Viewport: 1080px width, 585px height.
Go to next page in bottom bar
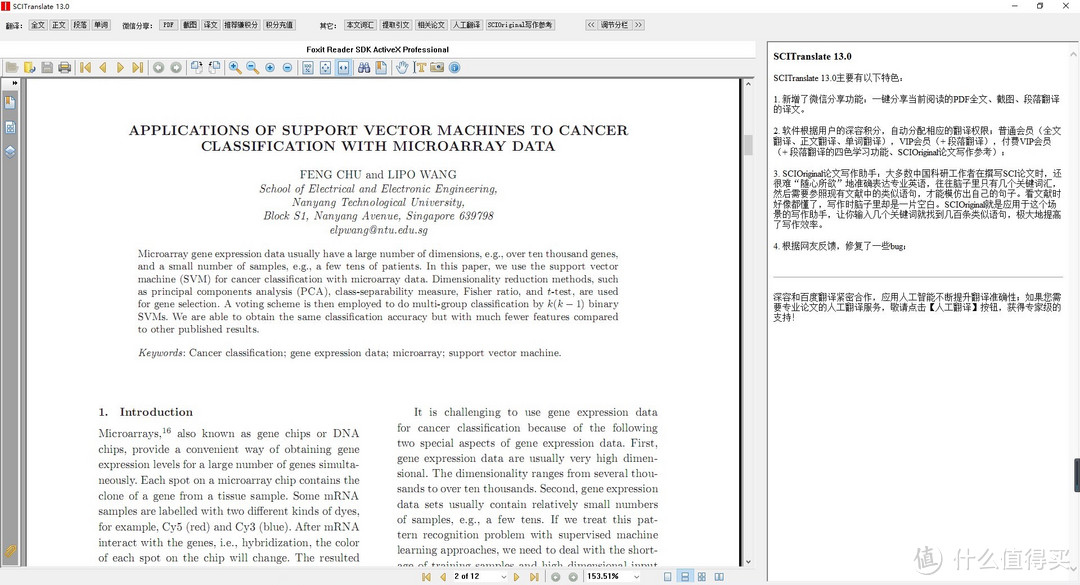(x=517, y=577)
